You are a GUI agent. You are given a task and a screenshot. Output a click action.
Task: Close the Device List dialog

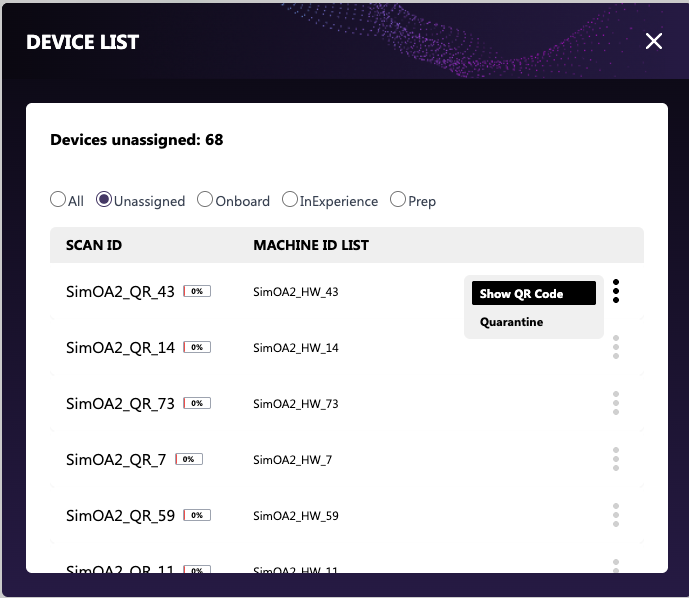pyautogui.click(x=654, y=41)
